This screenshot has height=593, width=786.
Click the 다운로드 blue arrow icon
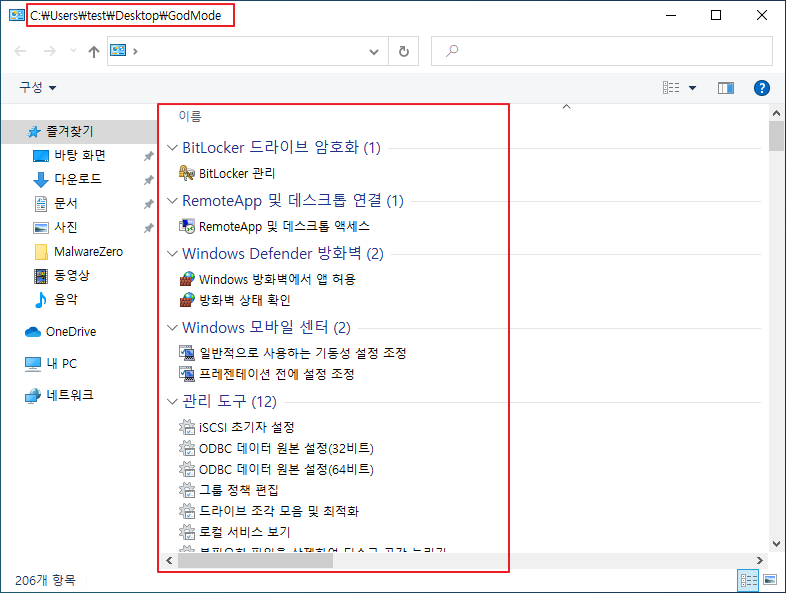(x=41, y=179)
